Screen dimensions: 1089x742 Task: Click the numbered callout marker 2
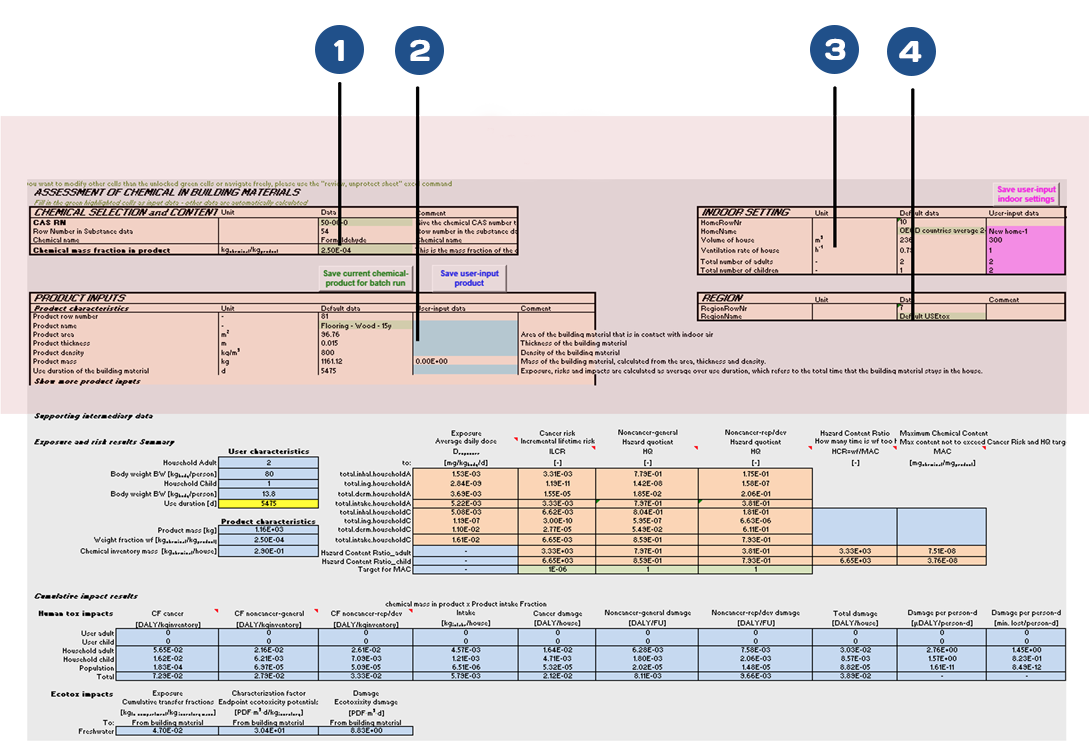coord(418,51)
